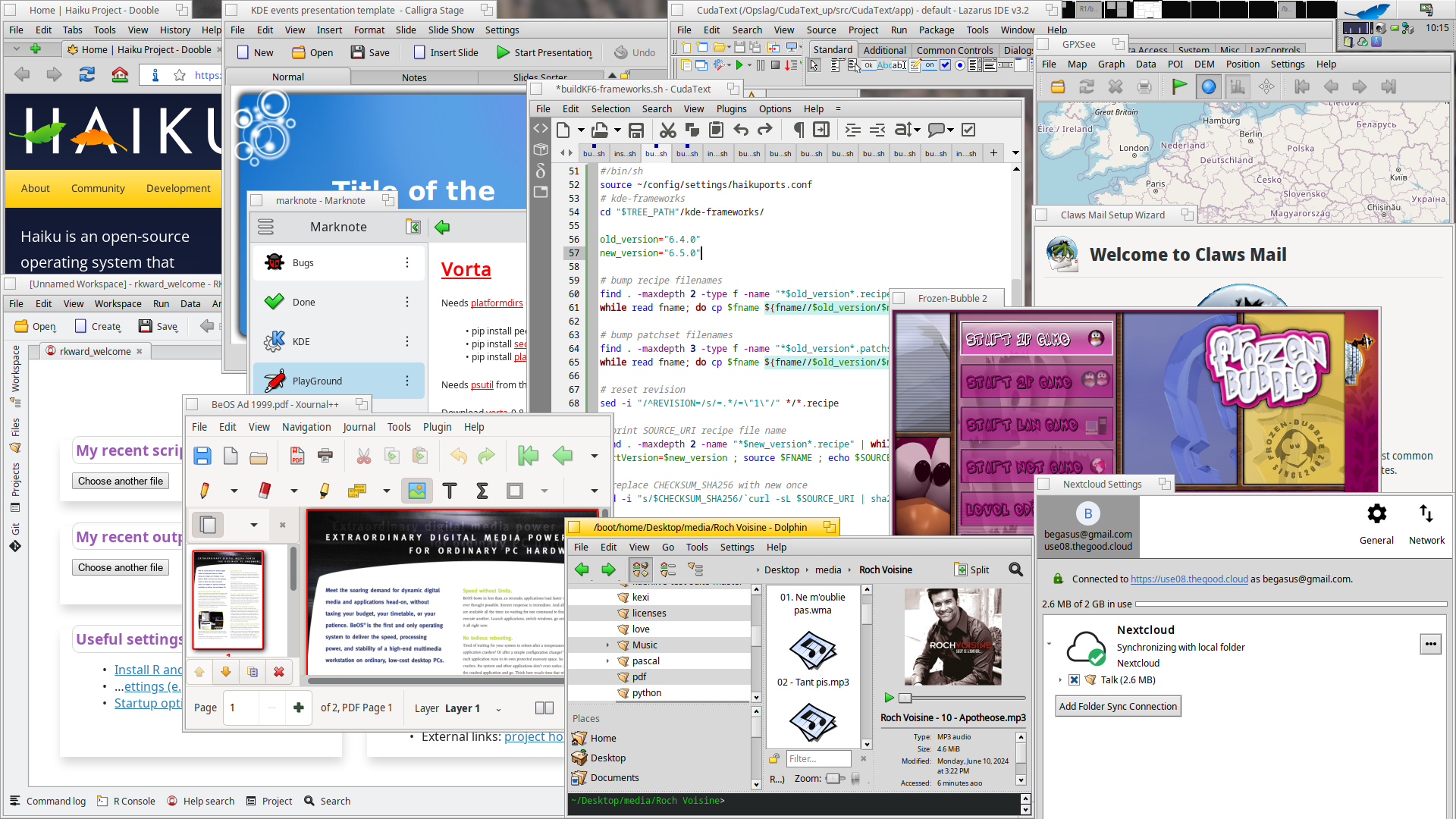Expand the Music folder in Dolphin sidebar
The height and width of the screenshot is (819, 1456).
pos(609,644)
